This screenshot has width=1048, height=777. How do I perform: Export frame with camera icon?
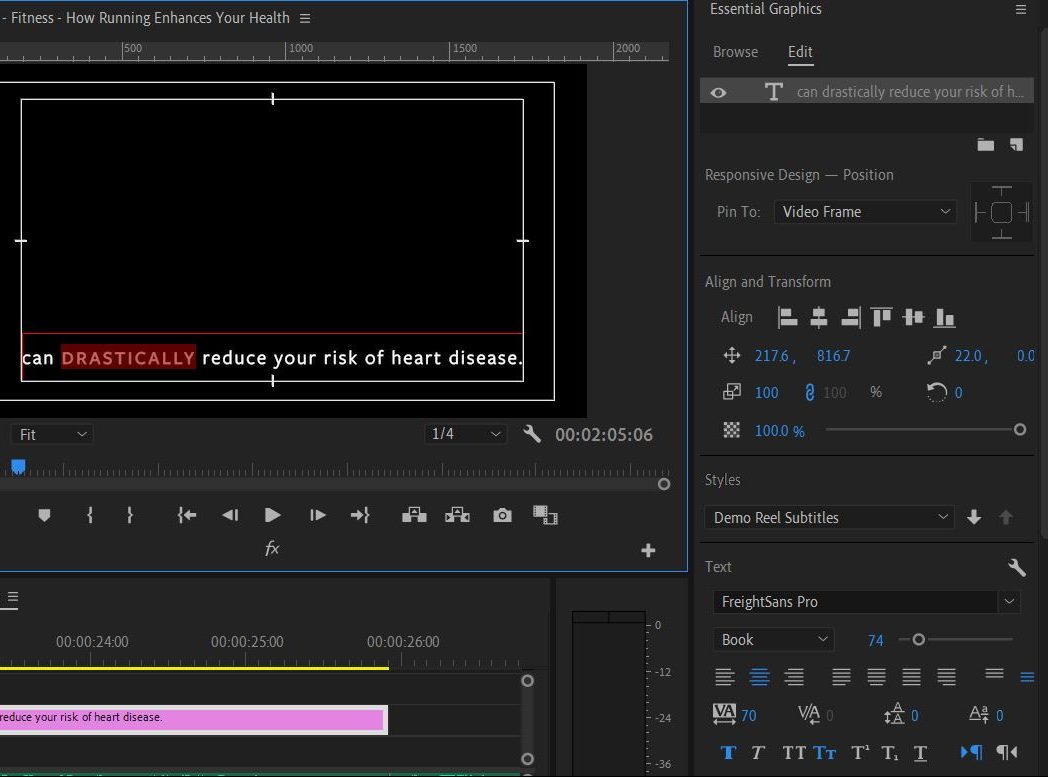click(502, 515)
